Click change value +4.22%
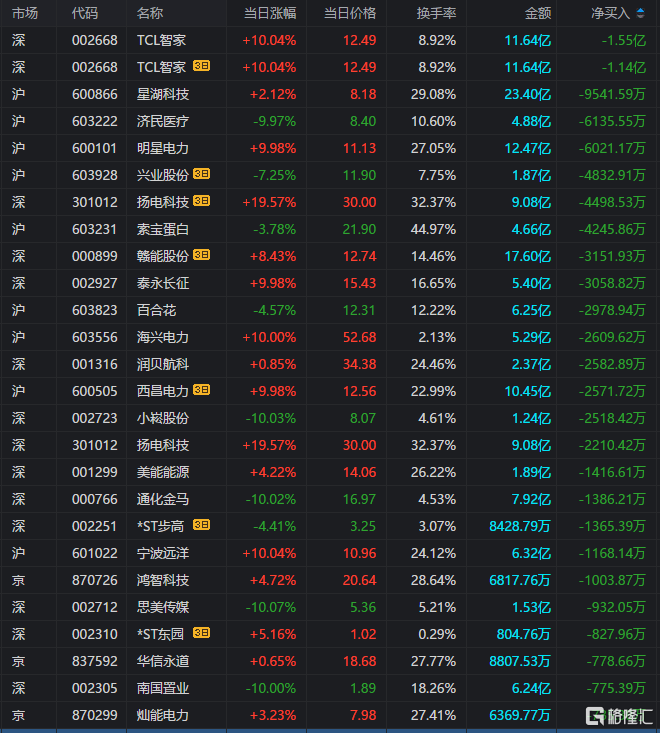 click(x=273, y=473)
